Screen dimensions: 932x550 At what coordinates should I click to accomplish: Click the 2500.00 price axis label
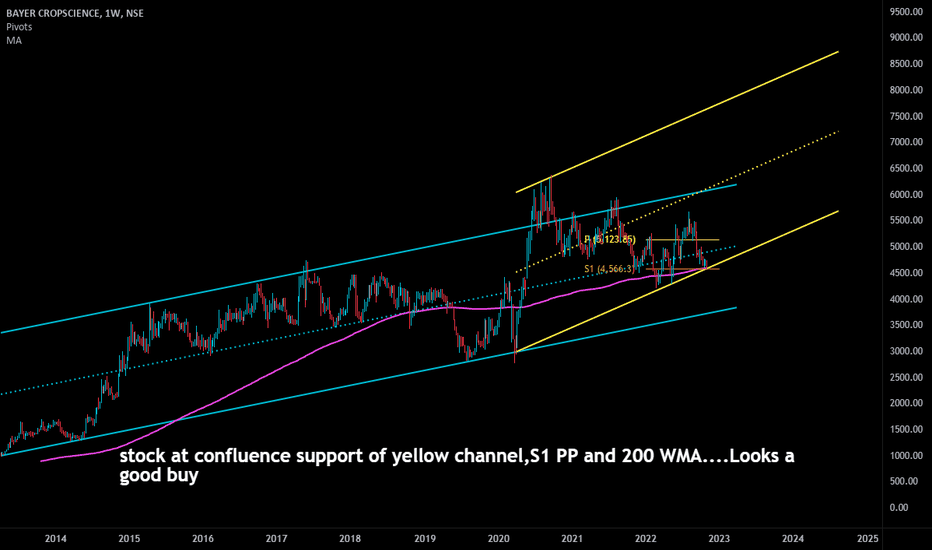coord(906,377)
